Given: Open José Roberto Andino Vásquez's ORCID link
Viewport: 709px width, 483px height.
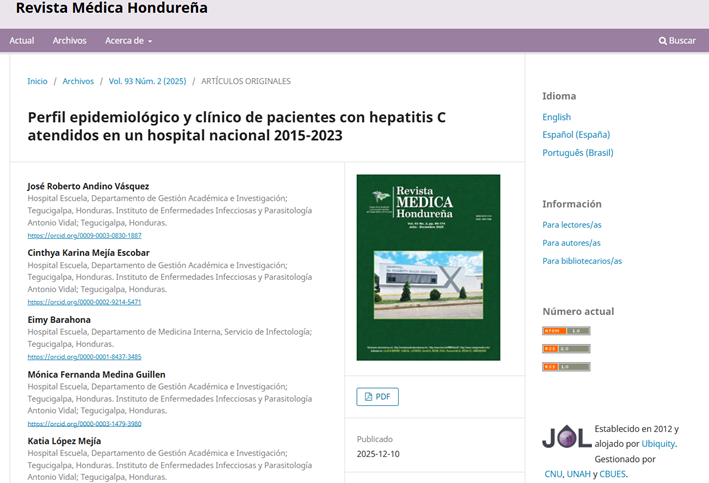Looking at the screenshot, I should (x=84, y=236).
